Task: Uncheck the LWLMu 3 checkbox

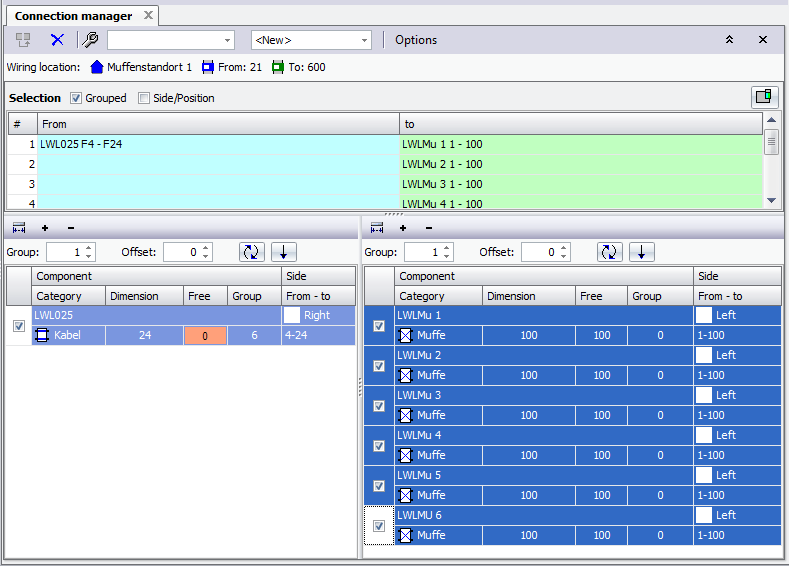Action: [379, 406]
